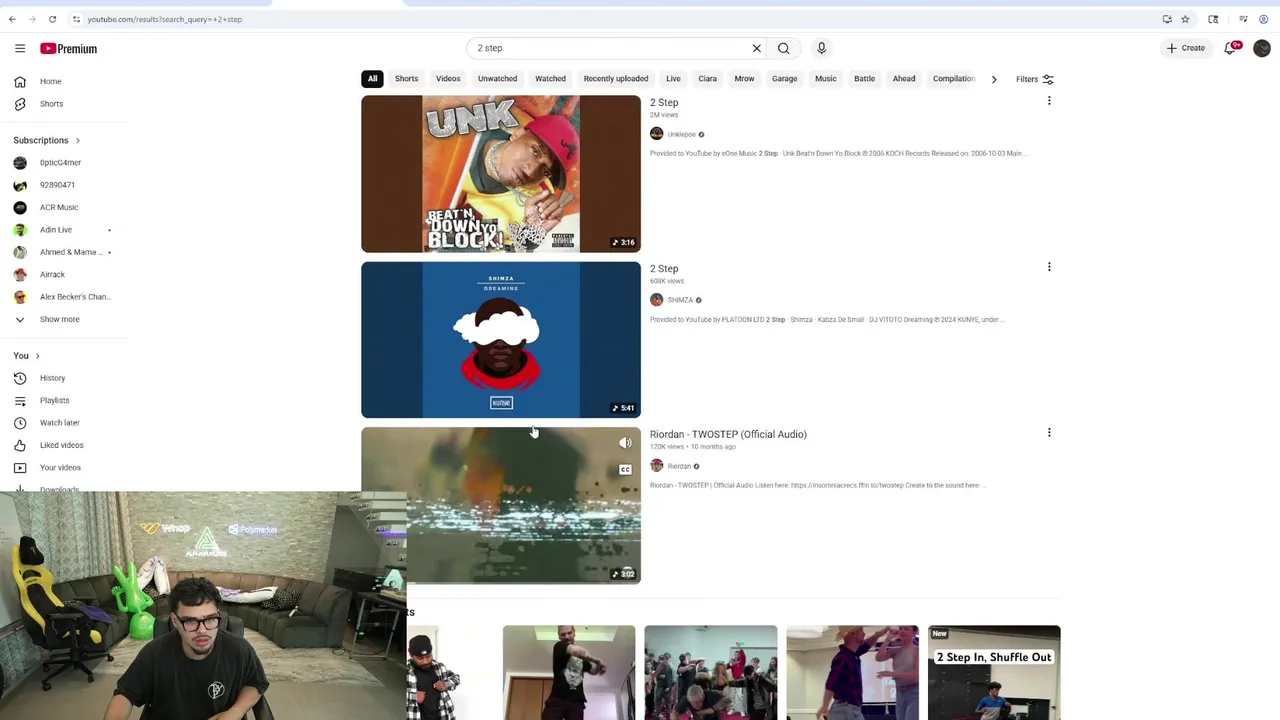
Task: Open more options for Unk 2 Step video
Action: click(x=1049, y=101)
